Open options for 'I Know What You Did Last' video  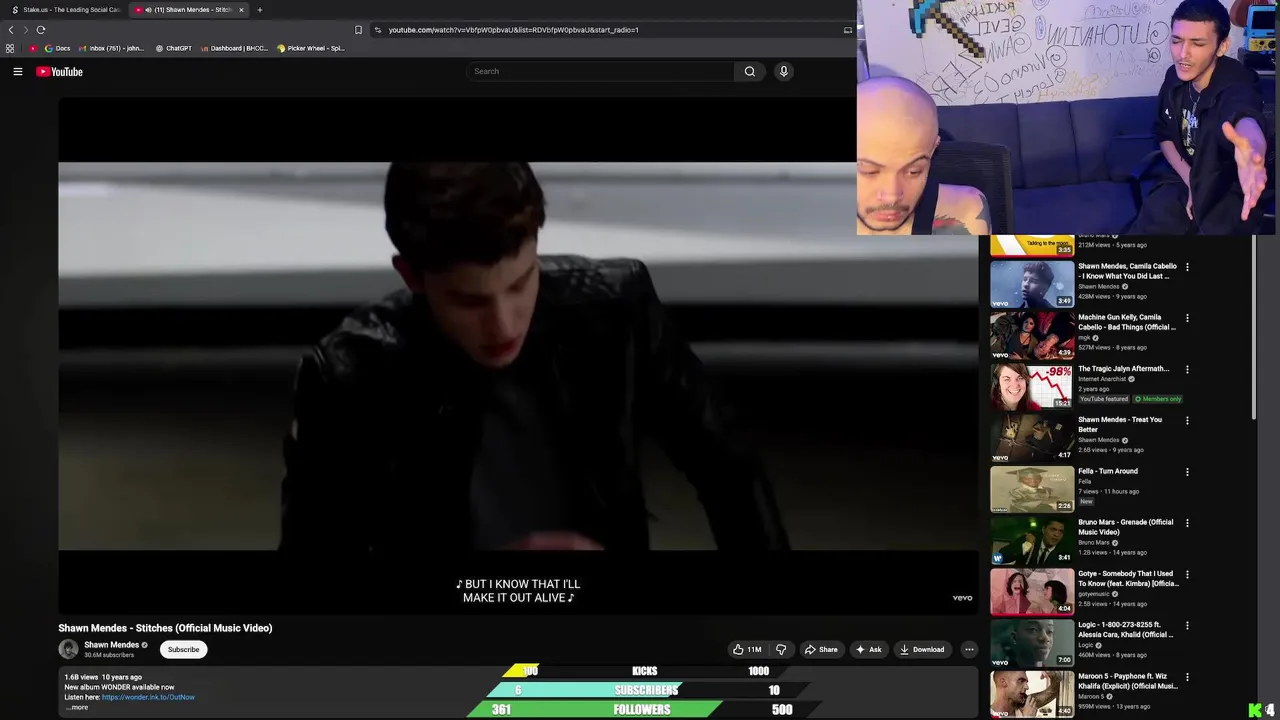1187,267
